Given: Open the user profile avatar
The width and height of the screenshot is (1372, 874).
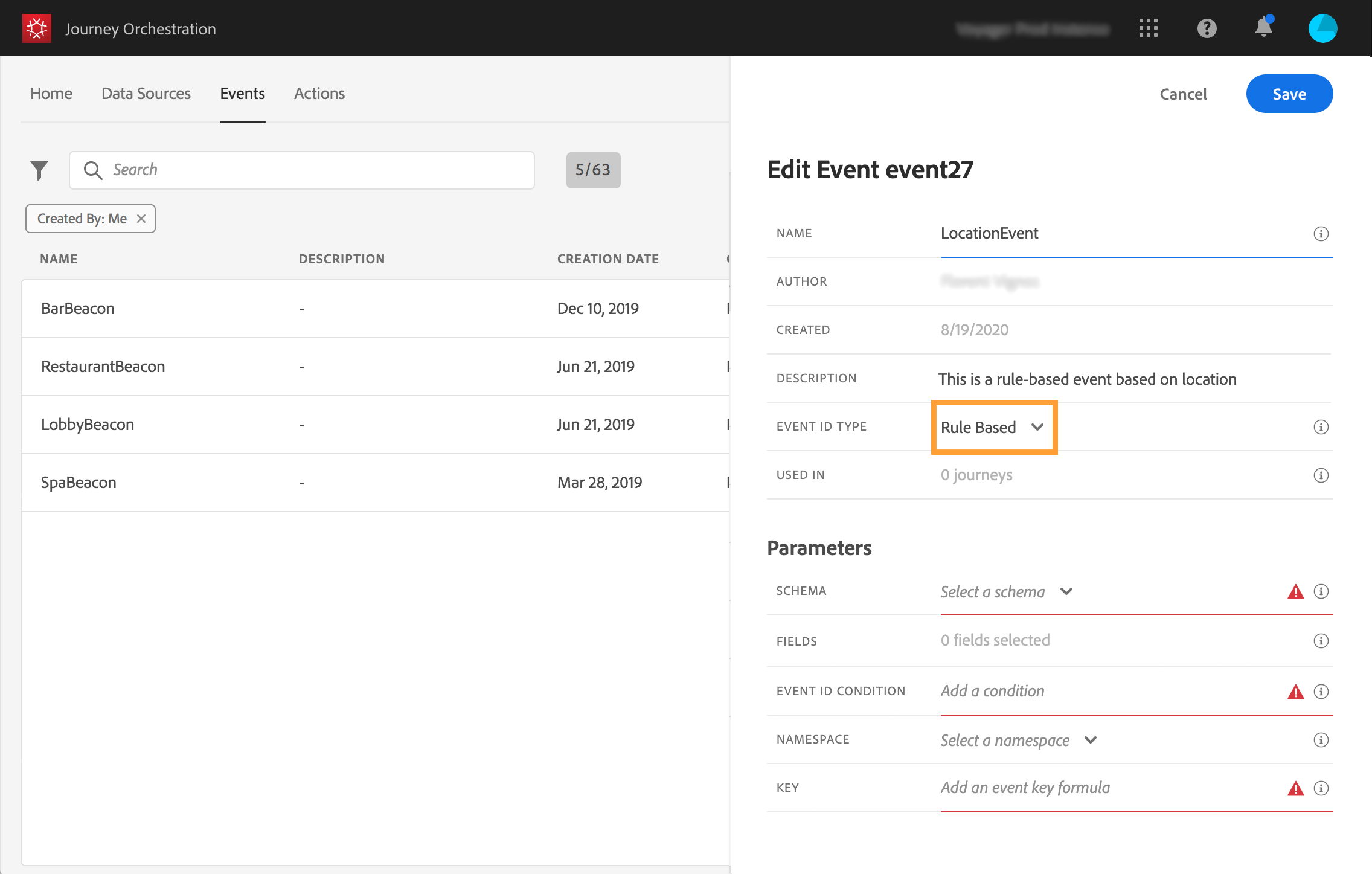Looking at the screenshot, I should pyautogui.click(x=1322, y=28).
